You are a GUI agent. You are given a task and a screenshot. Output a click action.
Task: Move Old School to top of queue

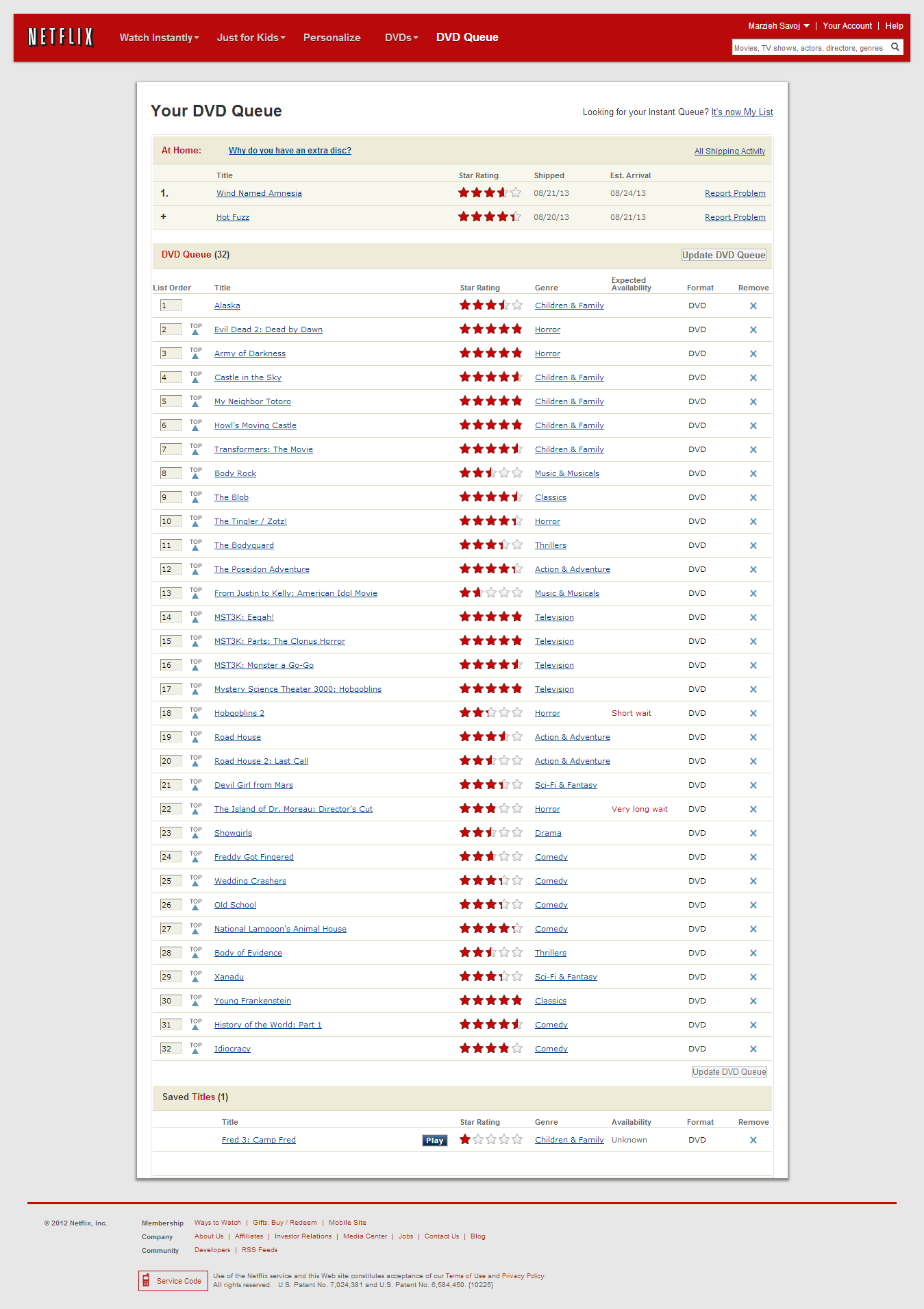196,904
